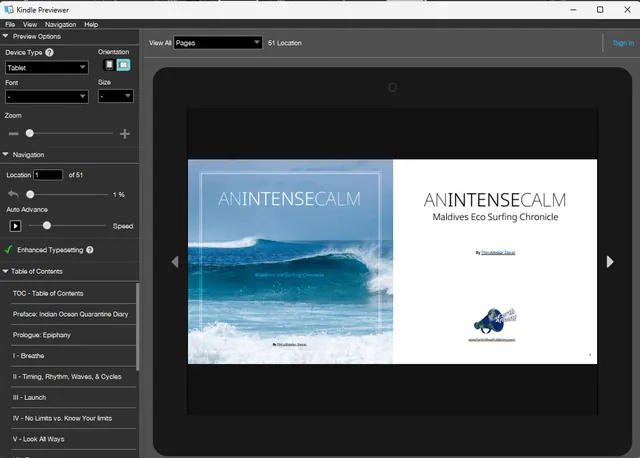Collapse the Navigation section
Viewport: 640px width, 458px height.
click(5, 155)
